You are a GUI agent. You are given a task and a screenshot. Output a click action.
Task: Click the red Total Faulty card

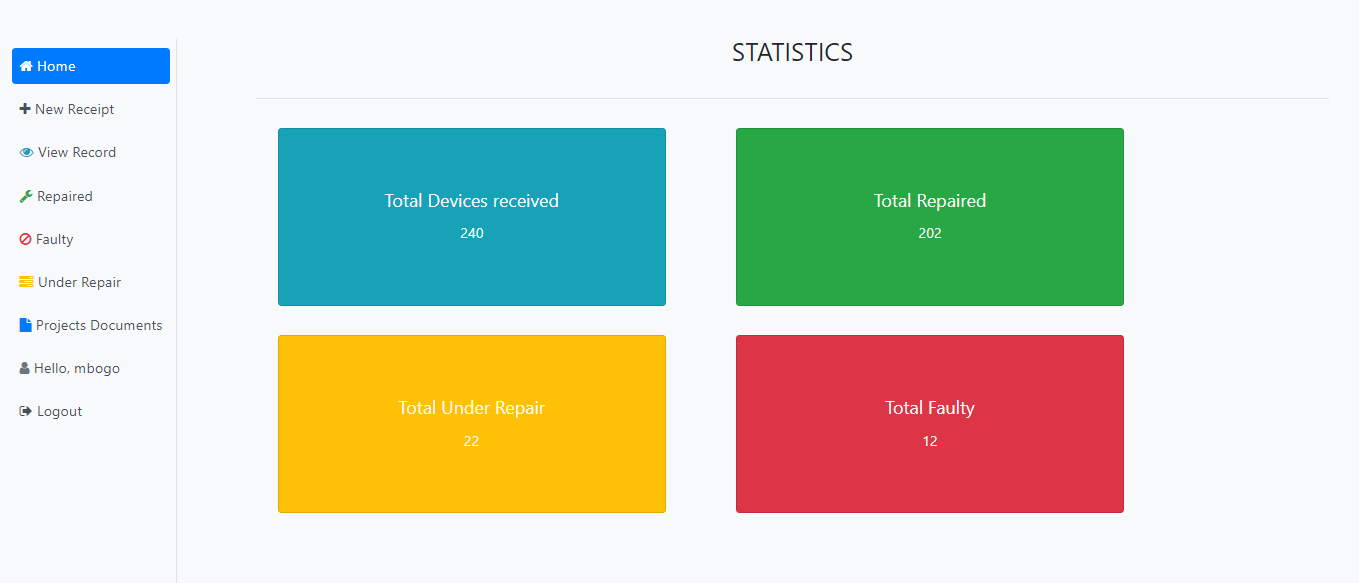929,424
